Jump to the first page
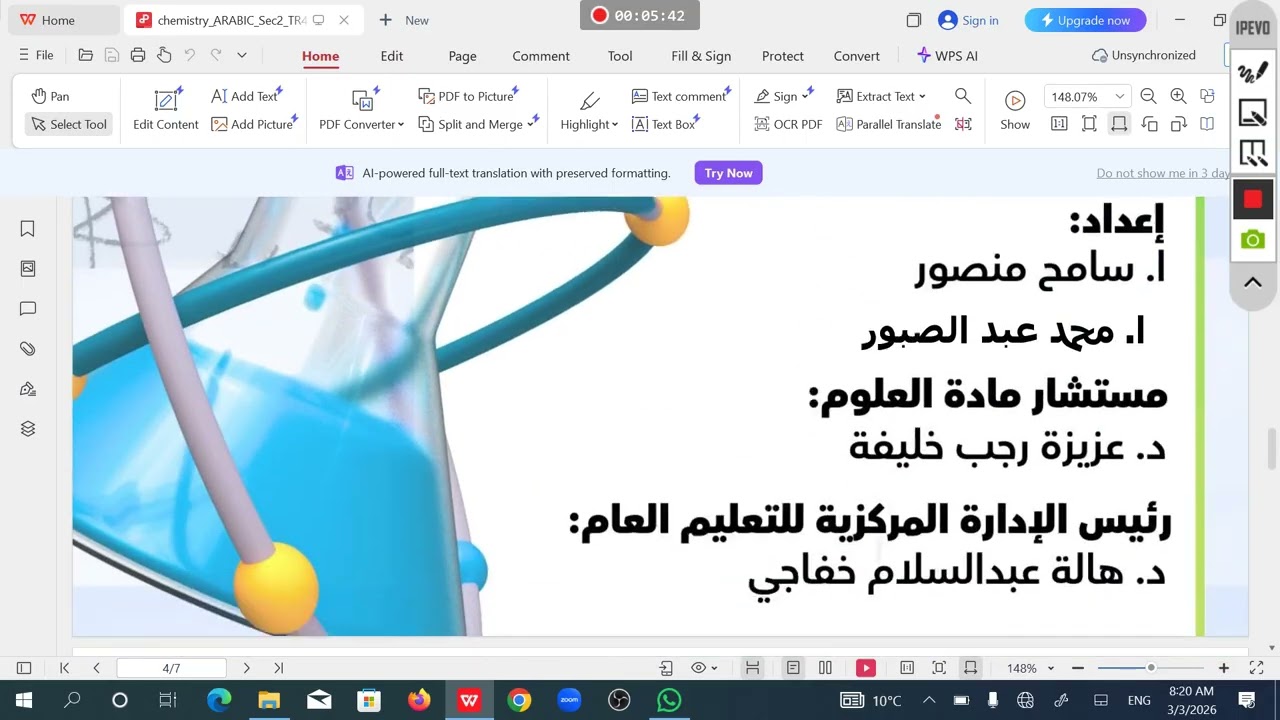Image resolution: width=1280 pixels, height=720 pixels. [x=65, y=668]
